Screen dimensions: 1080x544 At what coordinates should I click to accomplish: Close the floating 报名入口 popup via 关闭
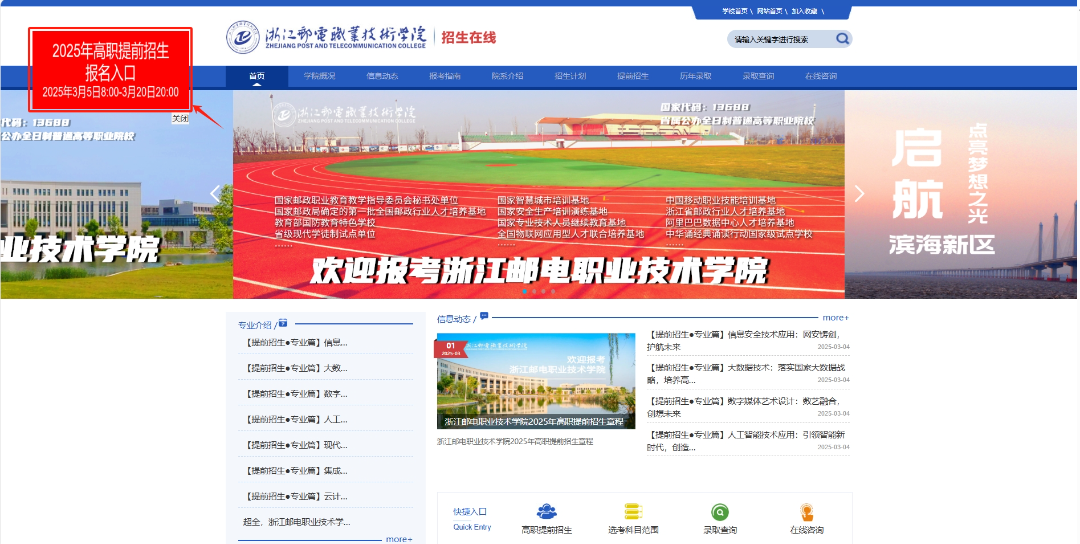click(x=180, y=118)
